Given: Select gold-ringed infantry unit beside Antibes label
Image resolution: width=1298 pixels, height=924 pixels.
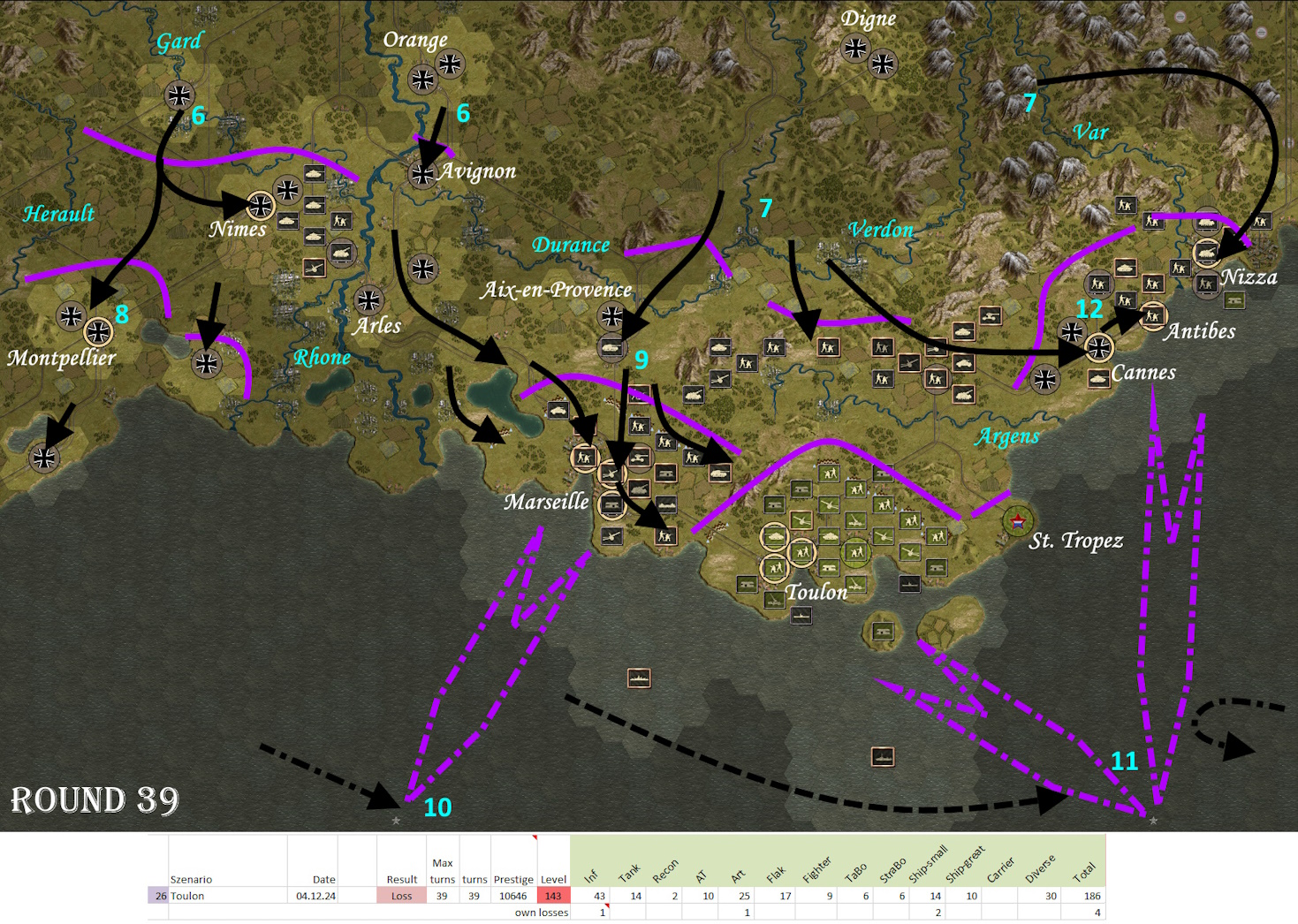Looking at the screenshot, I should (1151, 315).
